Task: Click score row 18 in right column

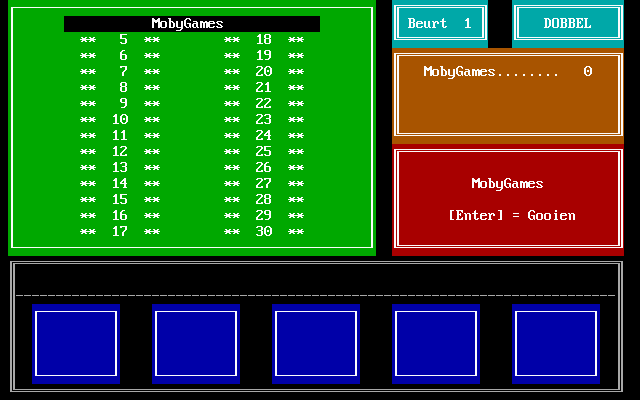Action: [264, 40]
